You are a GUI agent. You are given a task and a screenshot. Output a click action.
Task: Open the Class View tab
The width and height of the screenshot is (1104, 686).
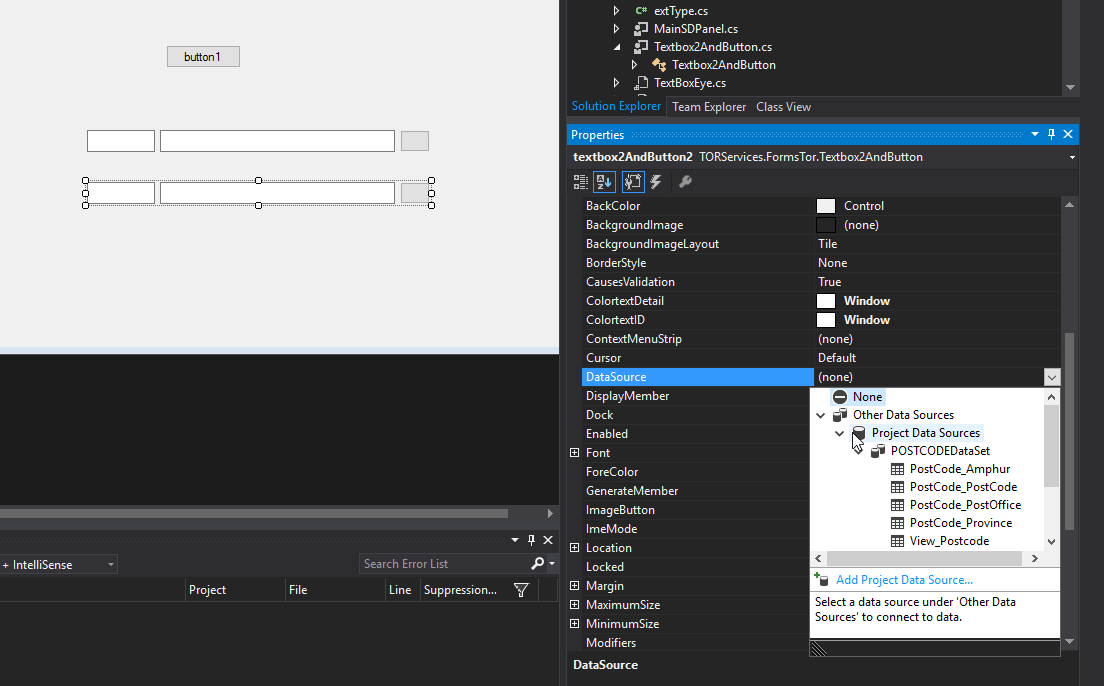coord(783,107)
